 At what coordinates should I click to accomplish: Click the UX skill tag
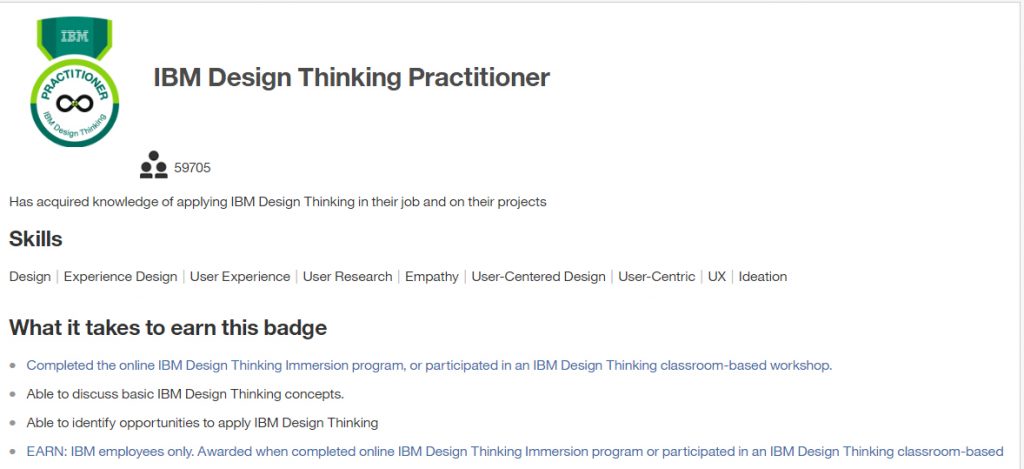pyautogui.click(x=717, y=276)
